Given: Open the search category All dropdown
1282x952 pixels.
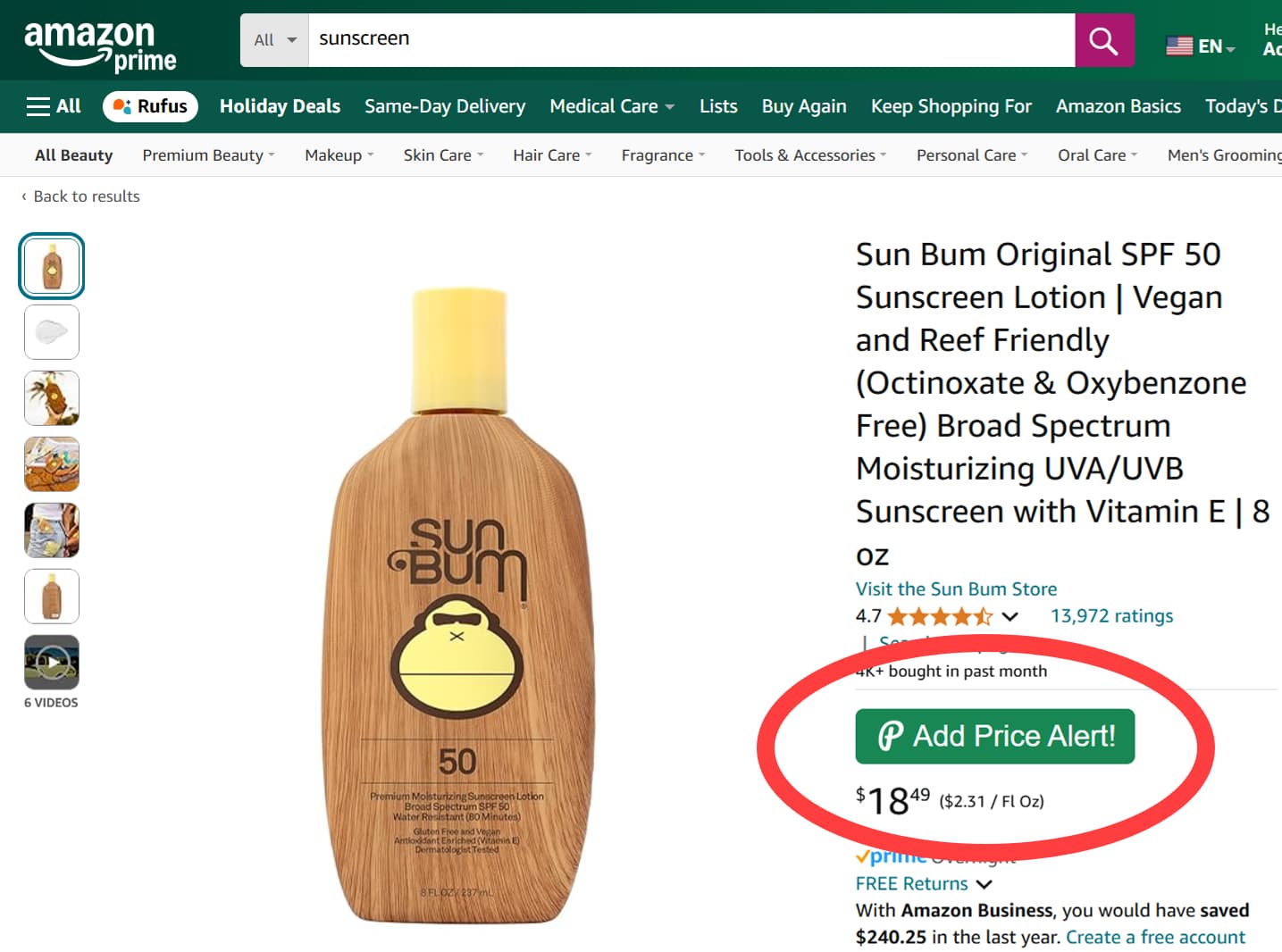Looking at the screenshot, I should pyautogui.click(x=274, y=40).
